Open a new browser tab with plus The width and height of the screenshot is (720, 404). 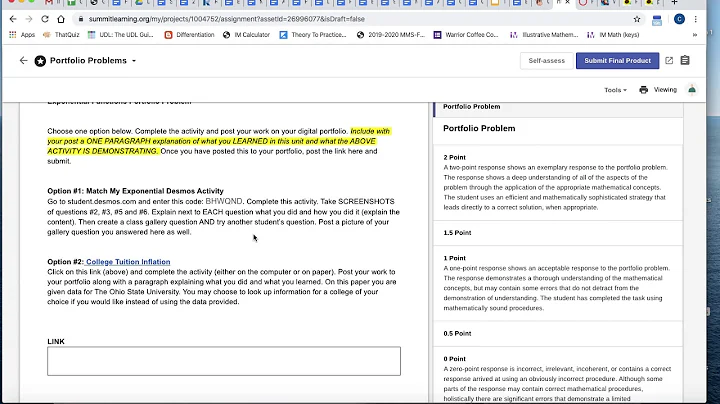674,2
